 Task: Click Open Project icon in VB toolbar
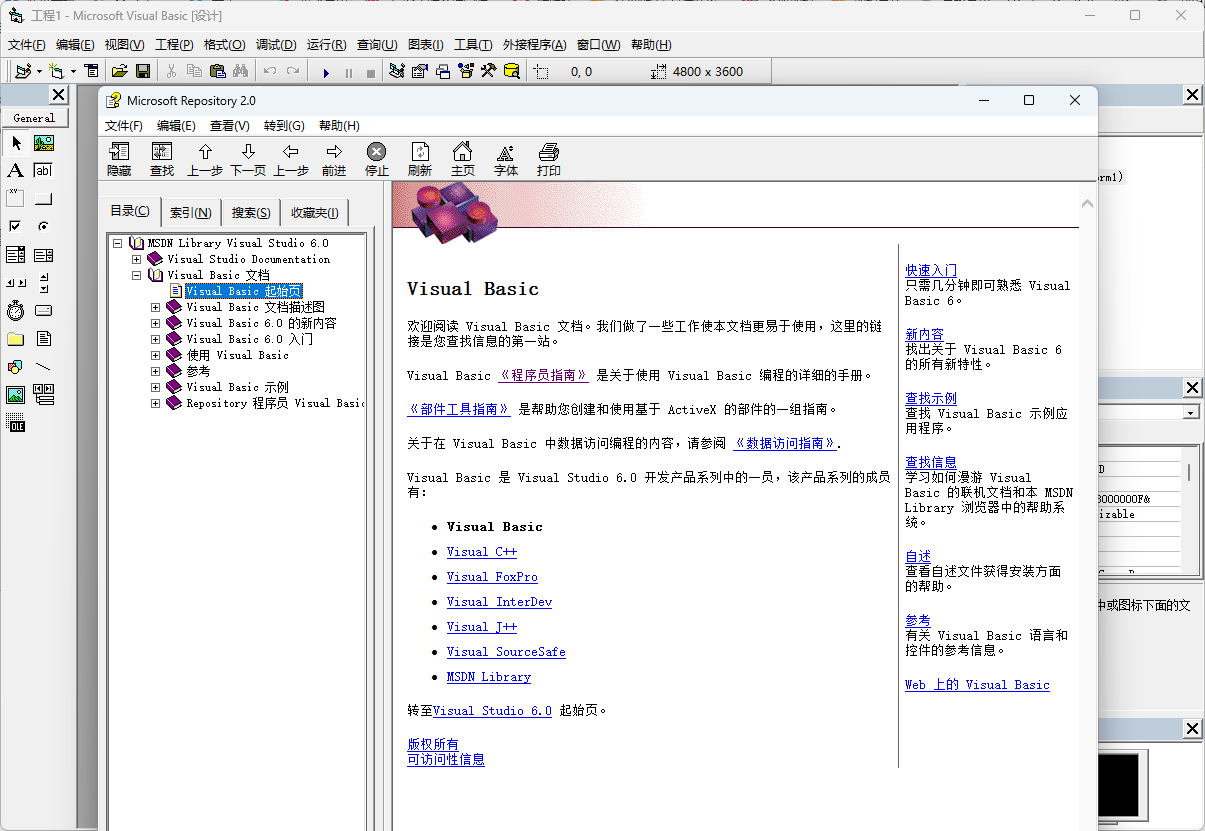[x=120, y=71]
